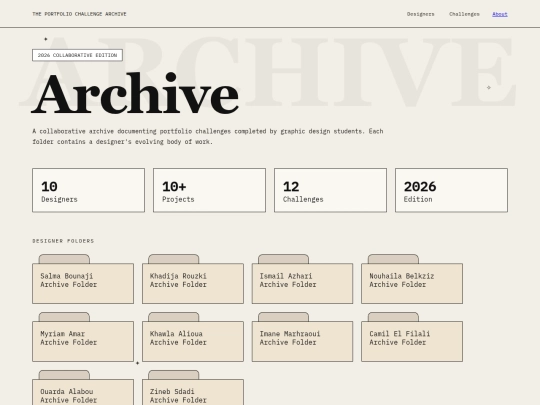The image size is (540, 405).
Task: Open Khawla Alioua's archive folder
Action: click(x=193, y=337)
